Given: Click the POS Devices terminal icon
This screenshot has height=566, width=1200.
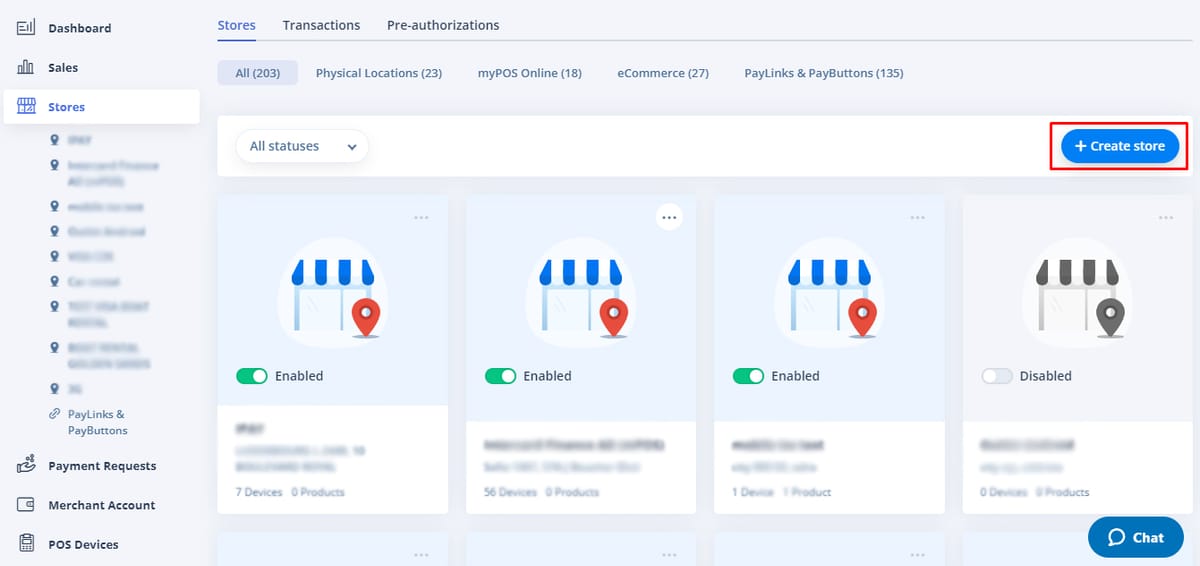Looking at the screenshot, I should 26,544.
